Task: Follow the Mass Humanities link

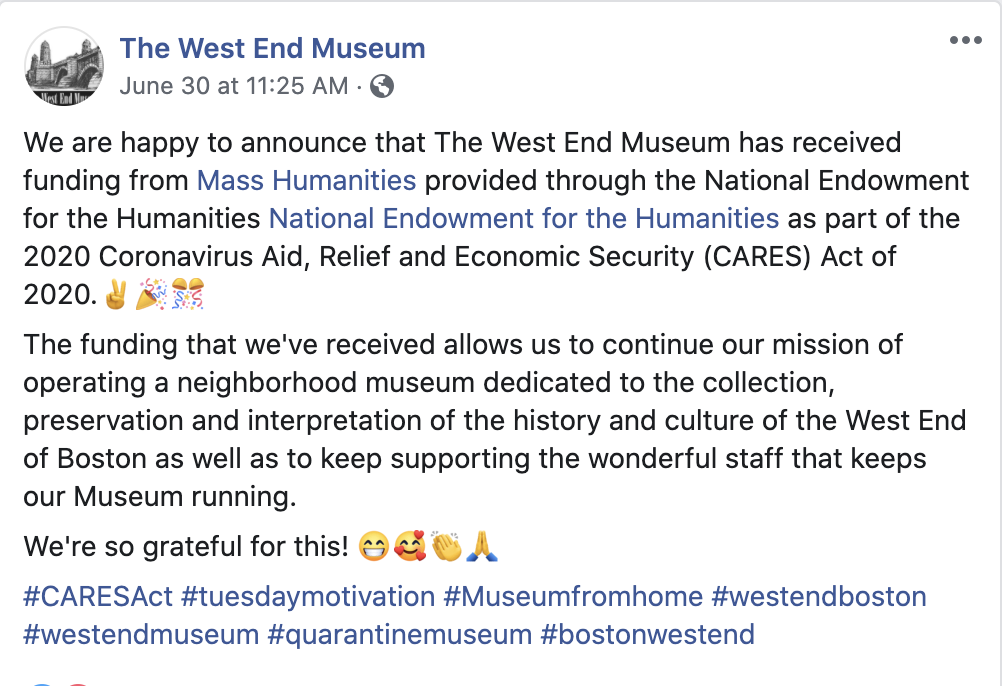Action: tap(306, 180)
